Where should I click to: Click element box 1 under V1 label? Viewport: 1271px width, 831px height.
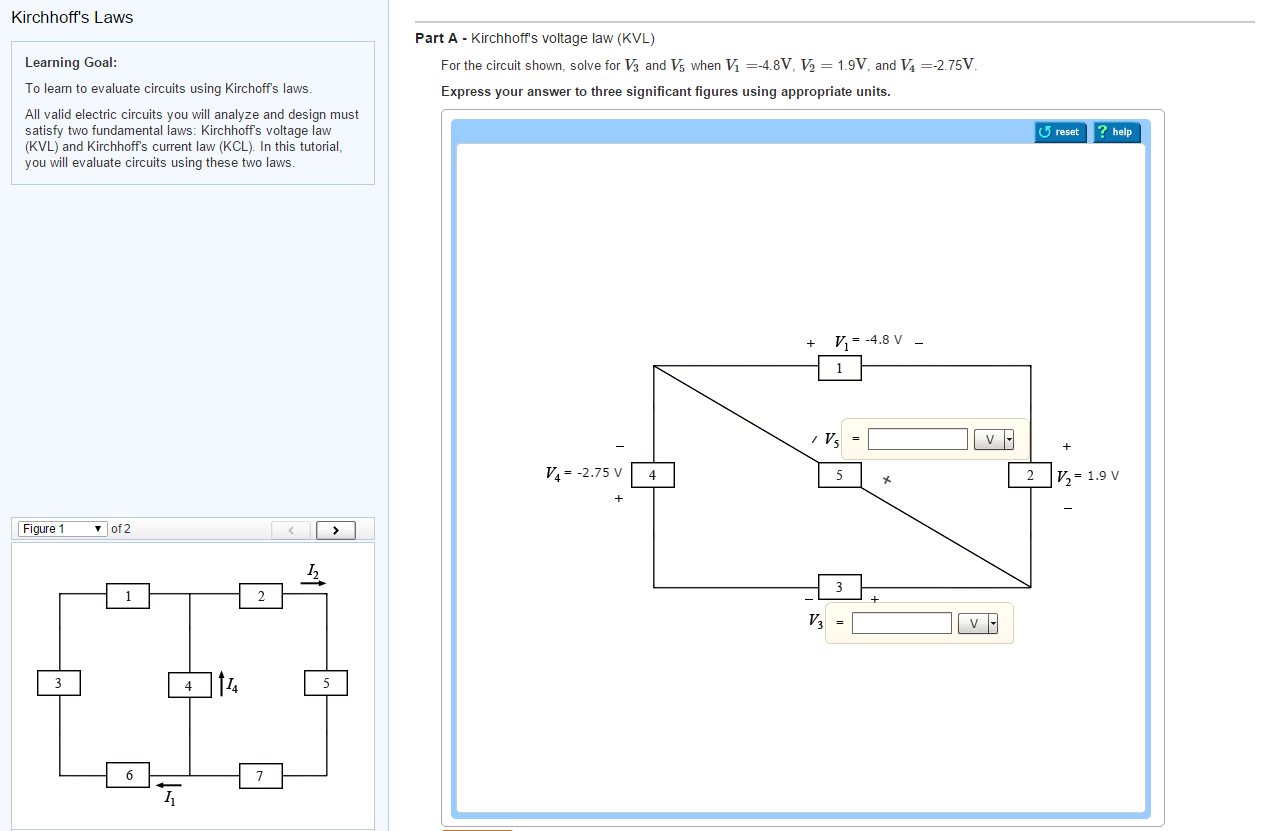839,368
